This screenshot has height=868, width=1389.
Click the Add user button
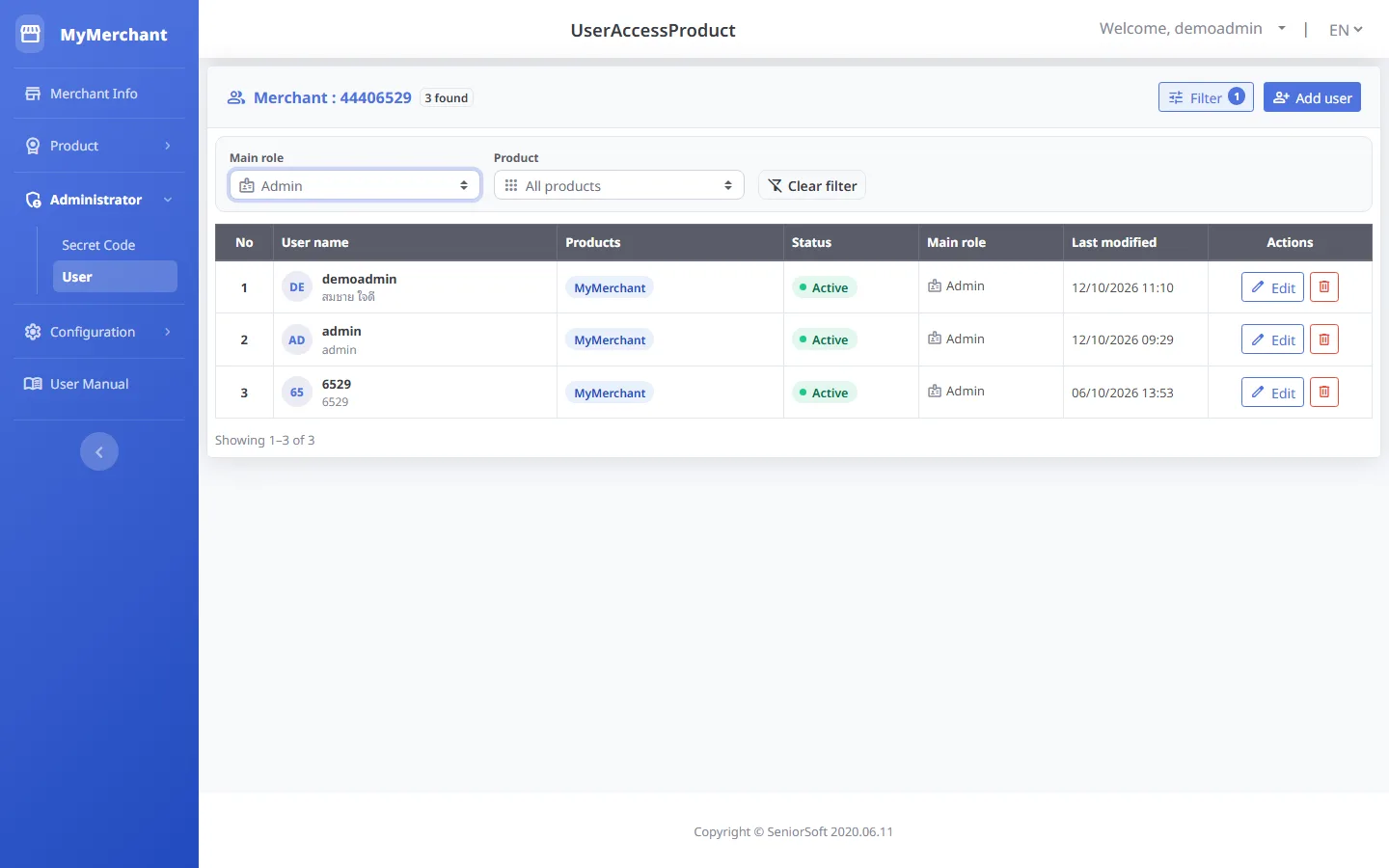pos(1312,97)
